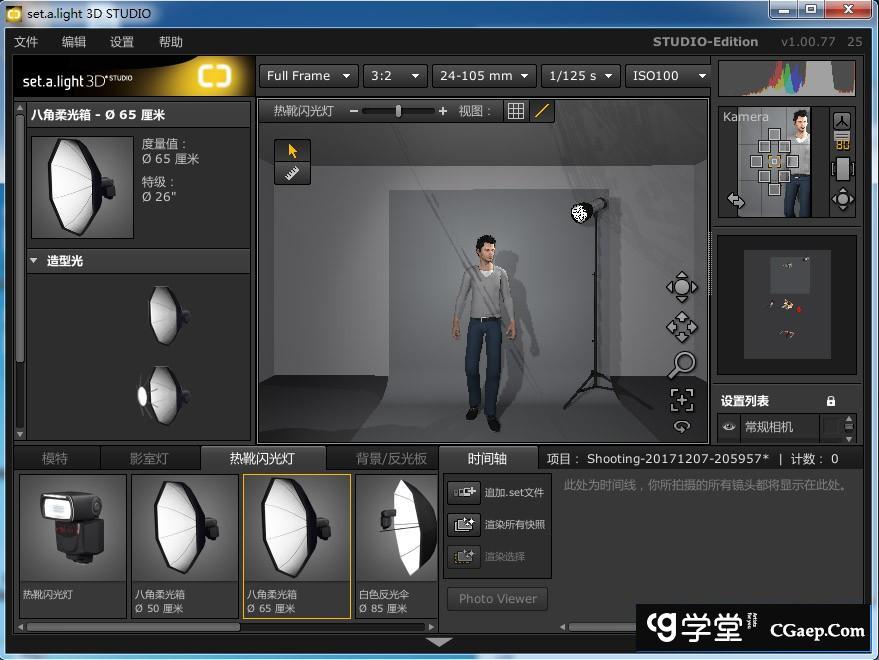Click the 追加.set文件 icon button
The height and width of the screenshot is (660, 879).
[464, 492]
